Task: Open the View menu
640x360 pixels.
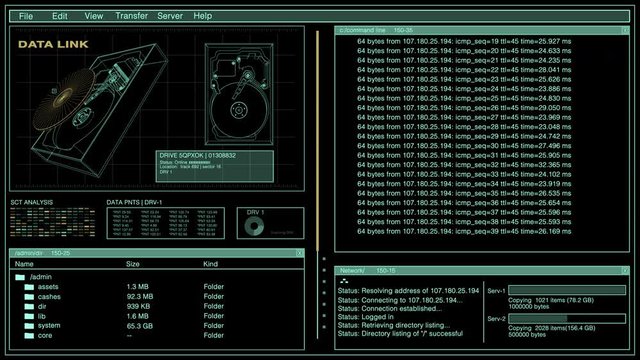Action: (x=93, y=16)
